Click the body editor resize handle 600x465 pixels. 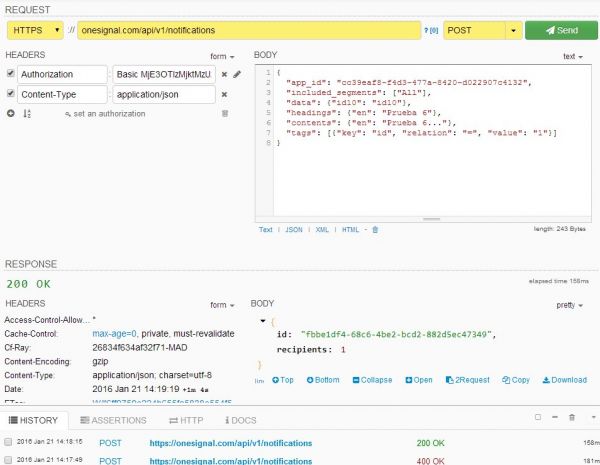click(x=431, y=219)
